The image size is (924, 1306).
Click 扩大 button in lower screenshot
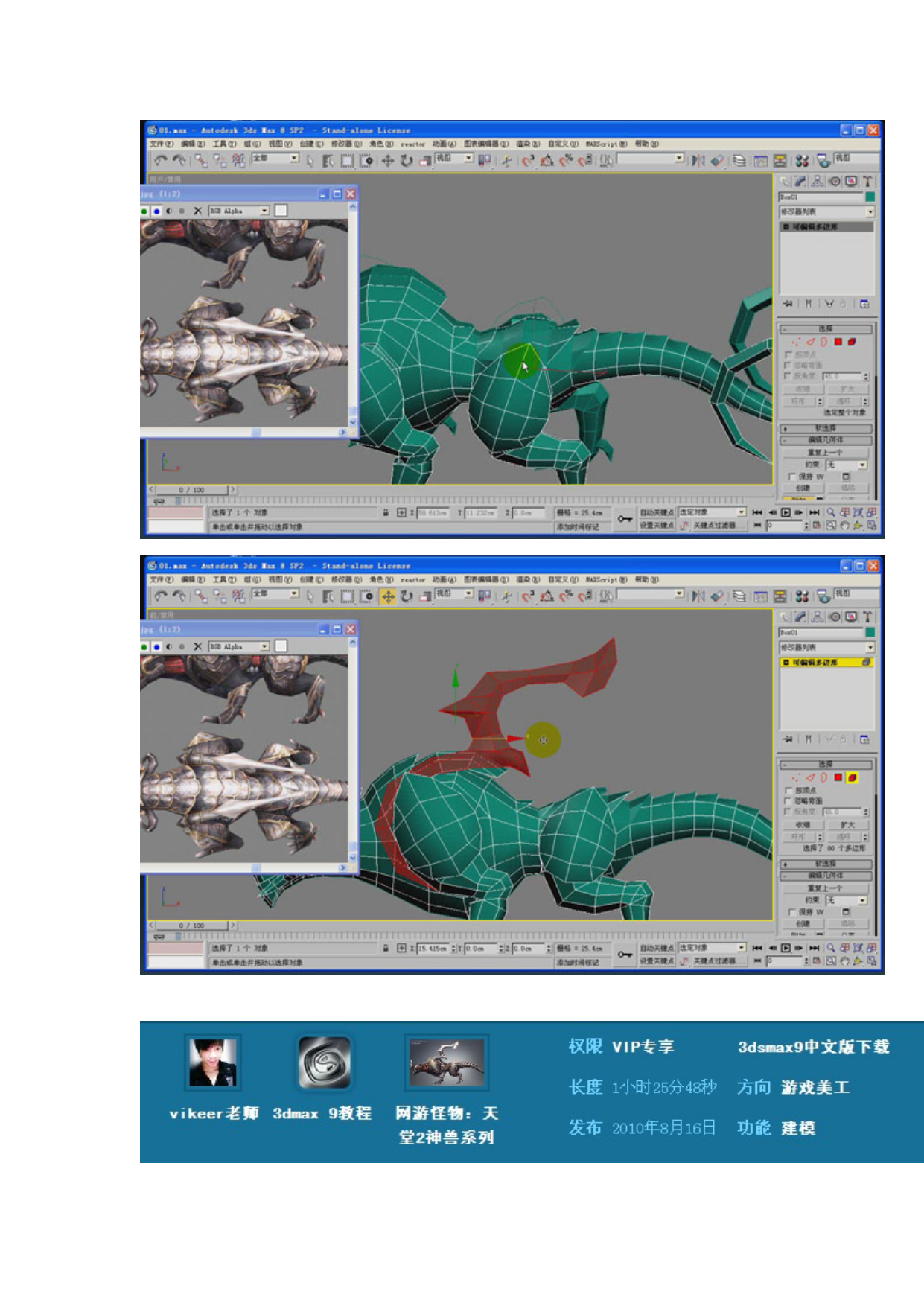pyautogui.click(x=848, y=825)
